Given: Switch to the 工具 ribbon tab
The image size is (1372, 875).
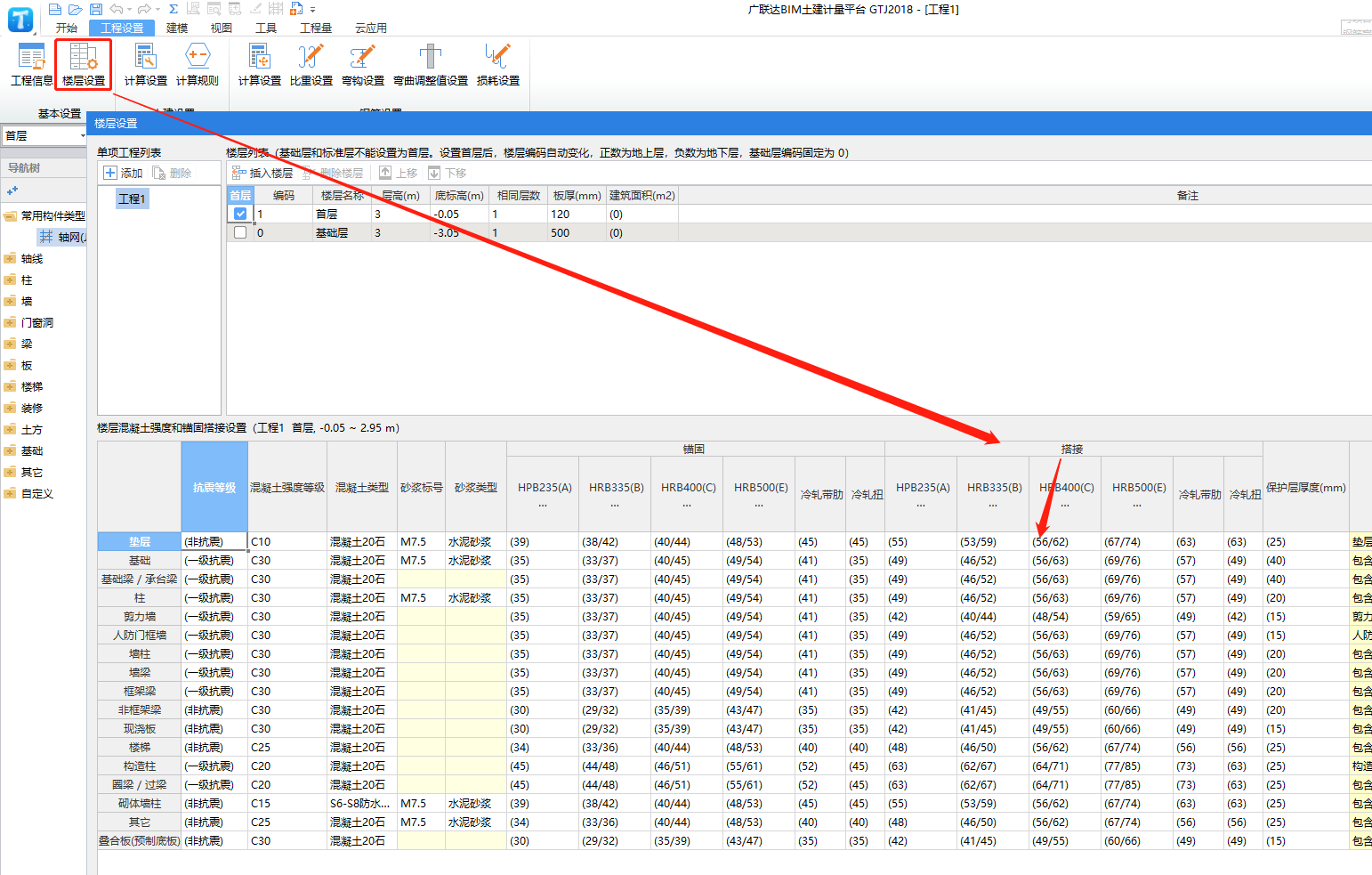Looking at the screenshot, I should point(266,28).
